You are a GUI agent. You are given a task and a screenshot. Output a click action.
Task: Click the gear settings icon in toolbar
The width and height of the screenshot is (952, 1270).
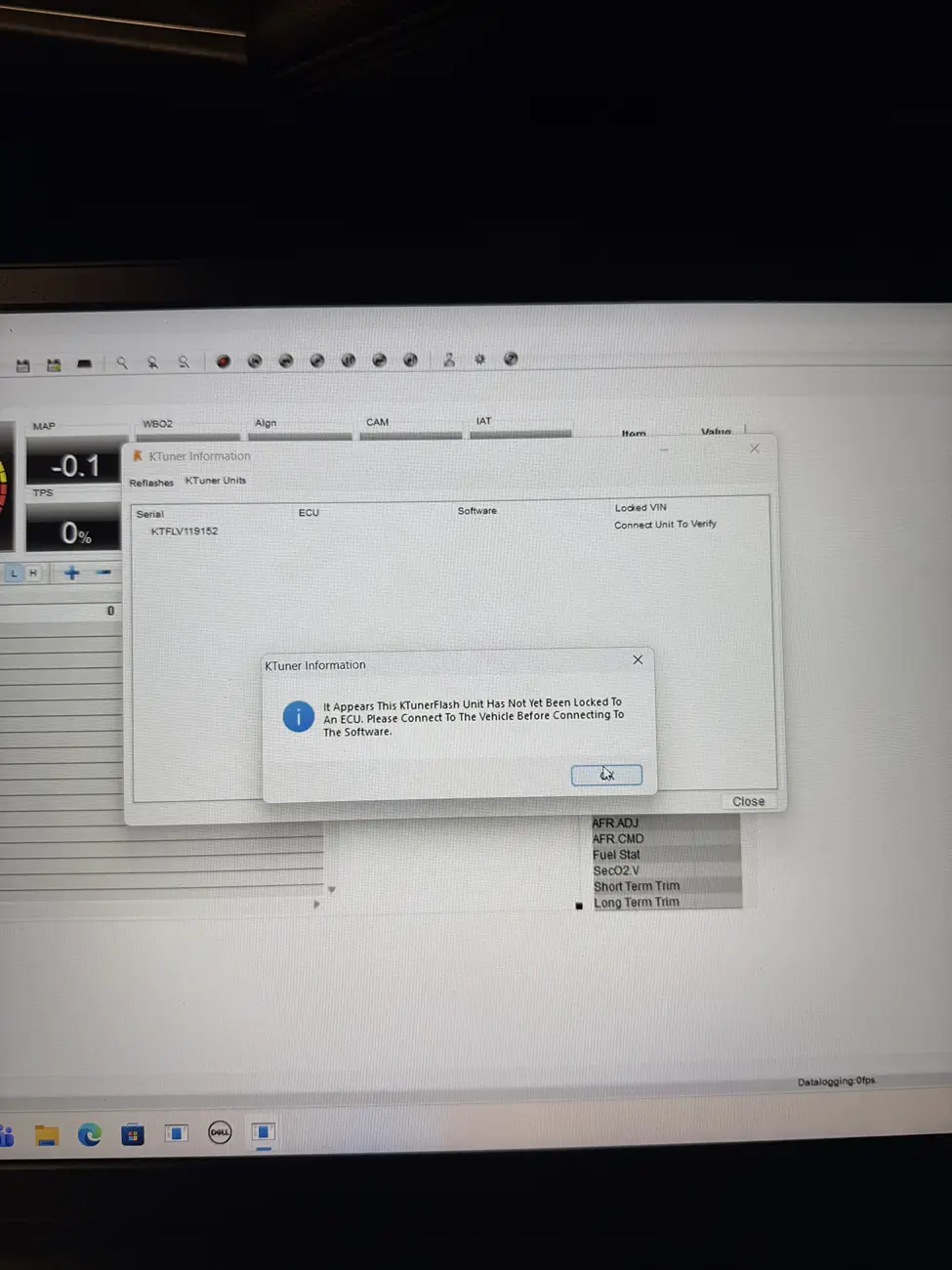[x=479, y=360]
